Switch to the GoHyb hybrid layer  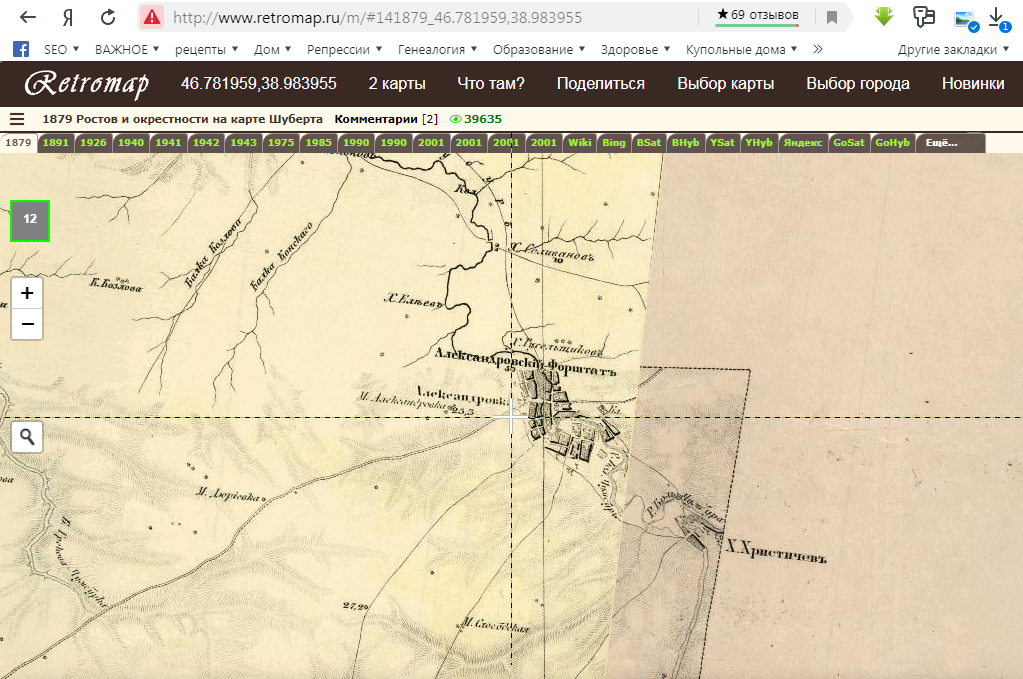click(892, 143)
